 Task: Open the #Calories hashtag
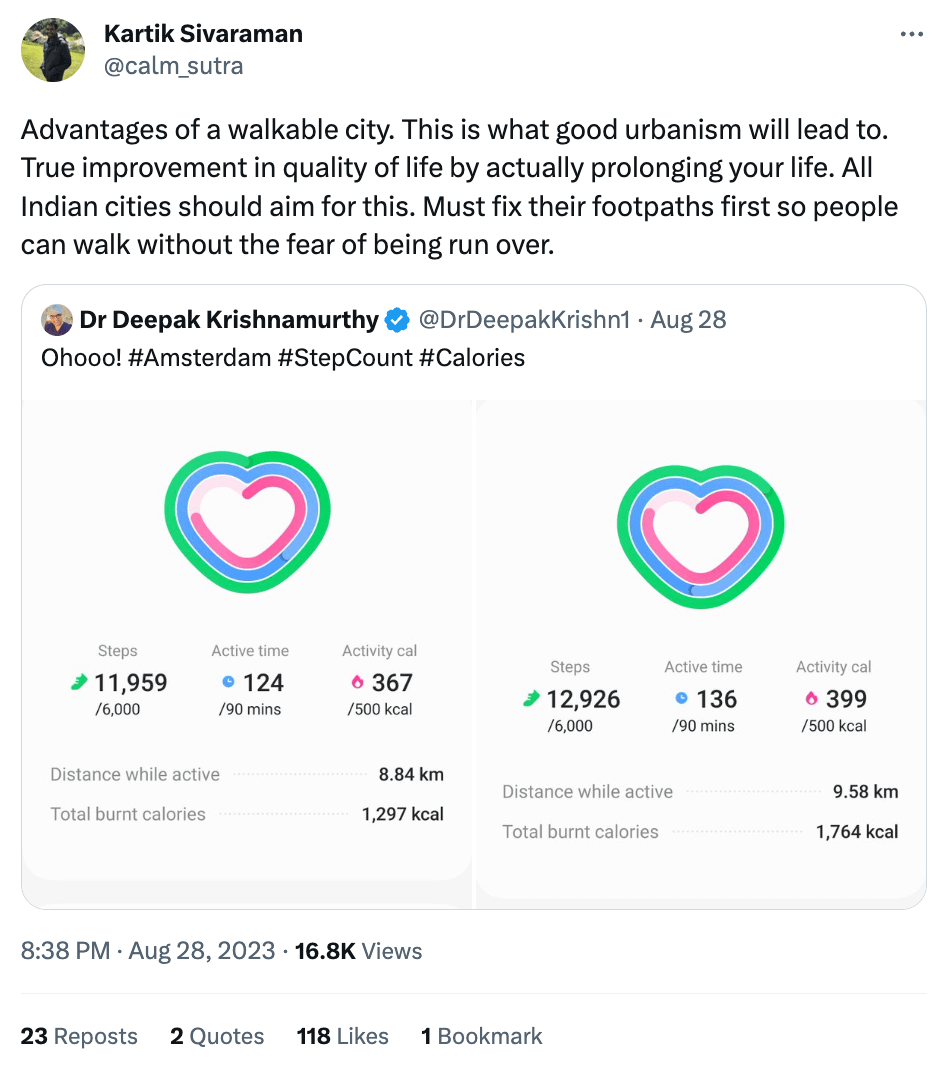click(x=472, y=358)
